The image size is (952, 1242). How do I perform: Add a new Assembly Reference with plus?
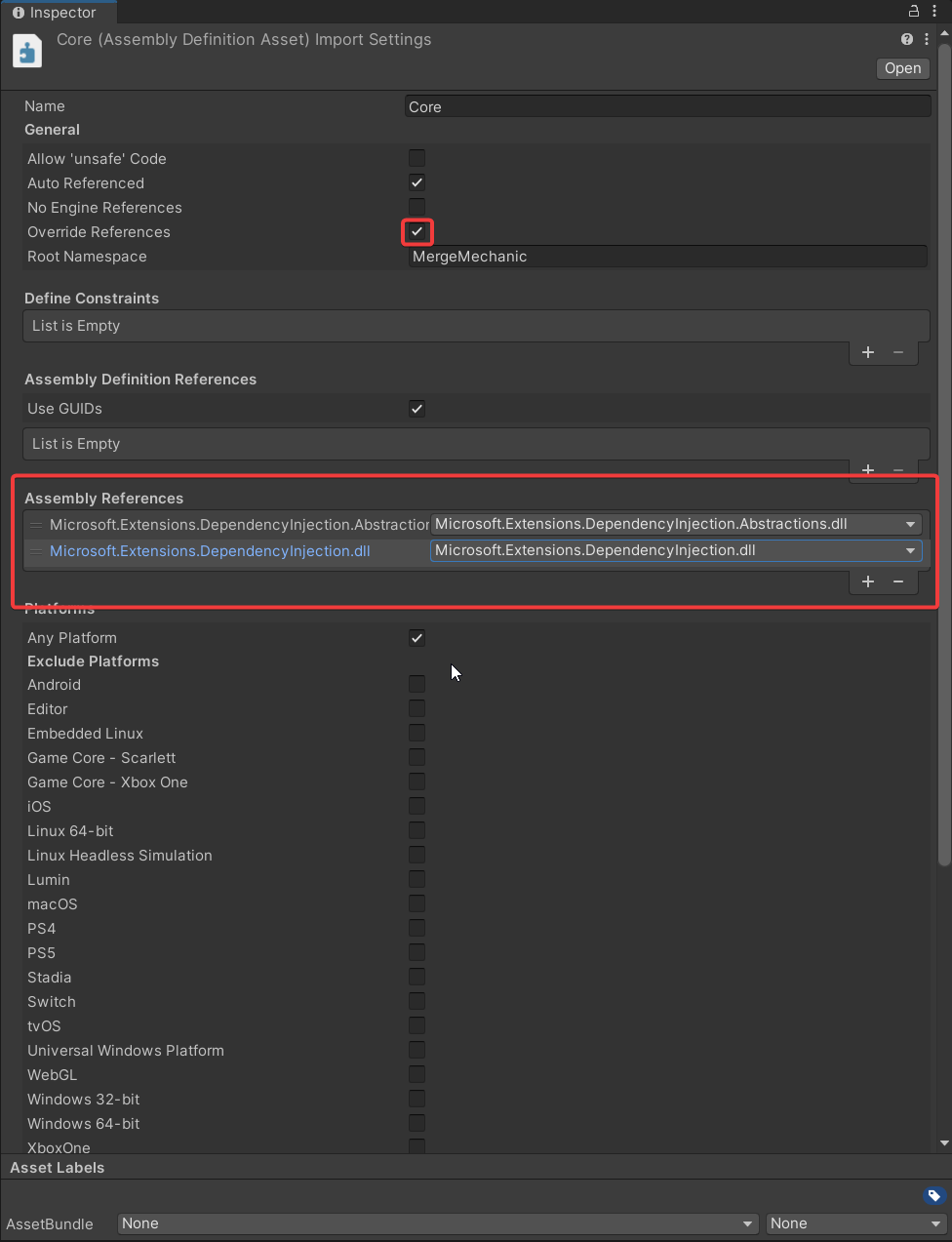[868, 581]
